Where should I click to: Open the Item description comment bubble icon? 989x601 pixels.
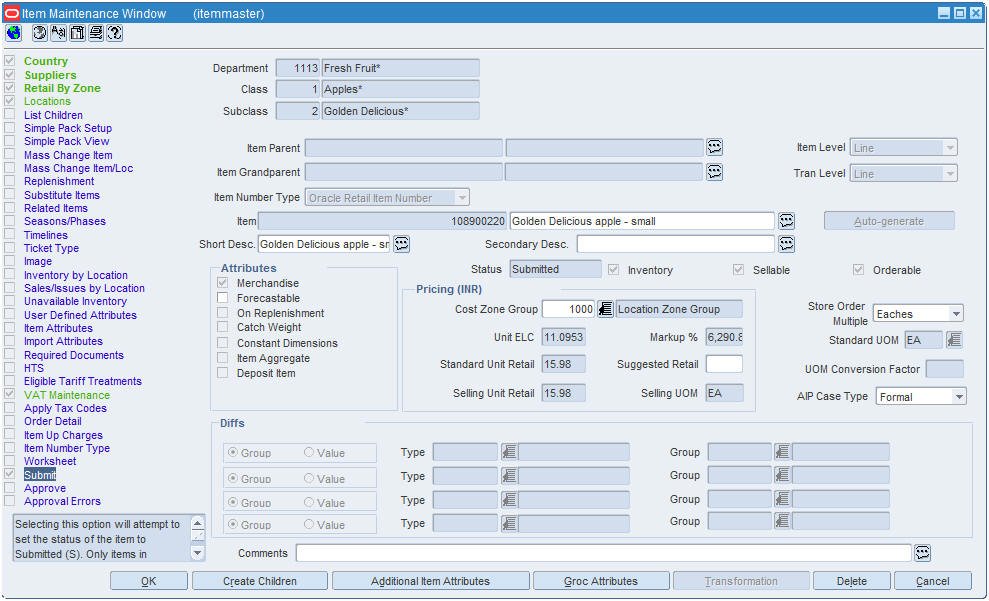click(786, 221)
